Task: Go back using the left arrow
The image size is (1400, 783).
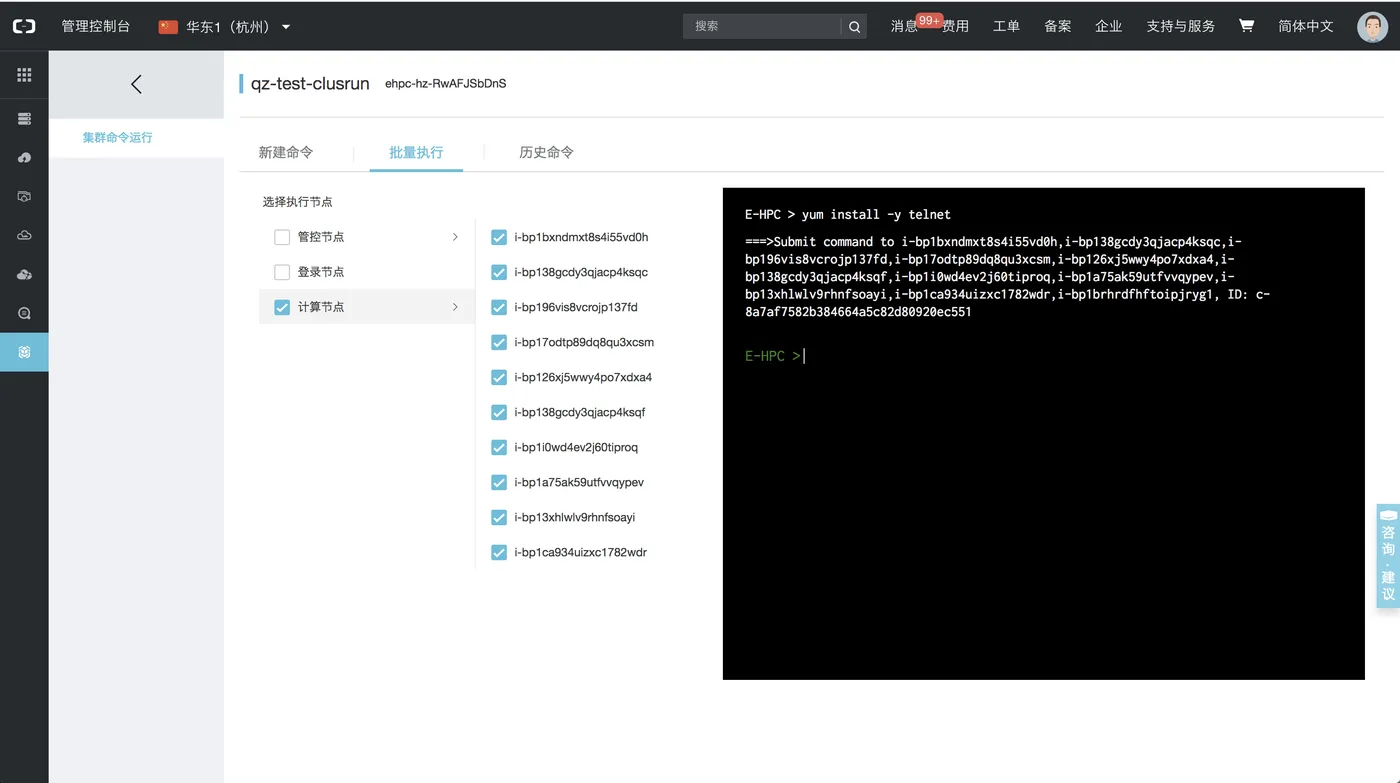Action: click(x=136, y=85)
